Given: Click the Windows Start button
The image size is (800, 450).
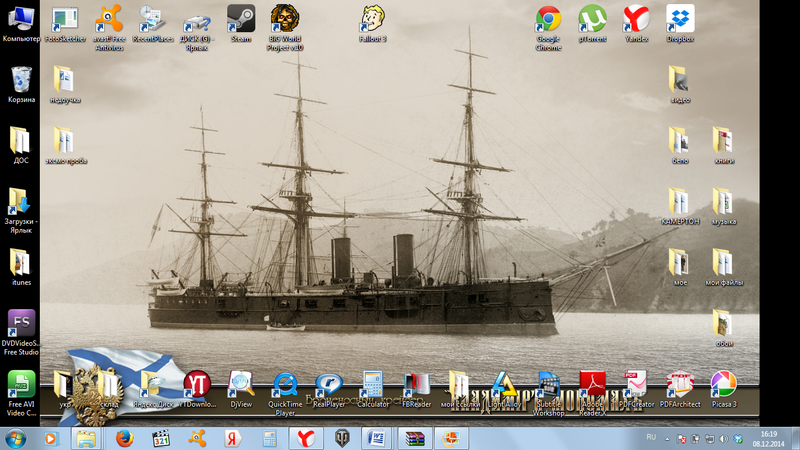Looking at the screenshot, I should [15, 439].
